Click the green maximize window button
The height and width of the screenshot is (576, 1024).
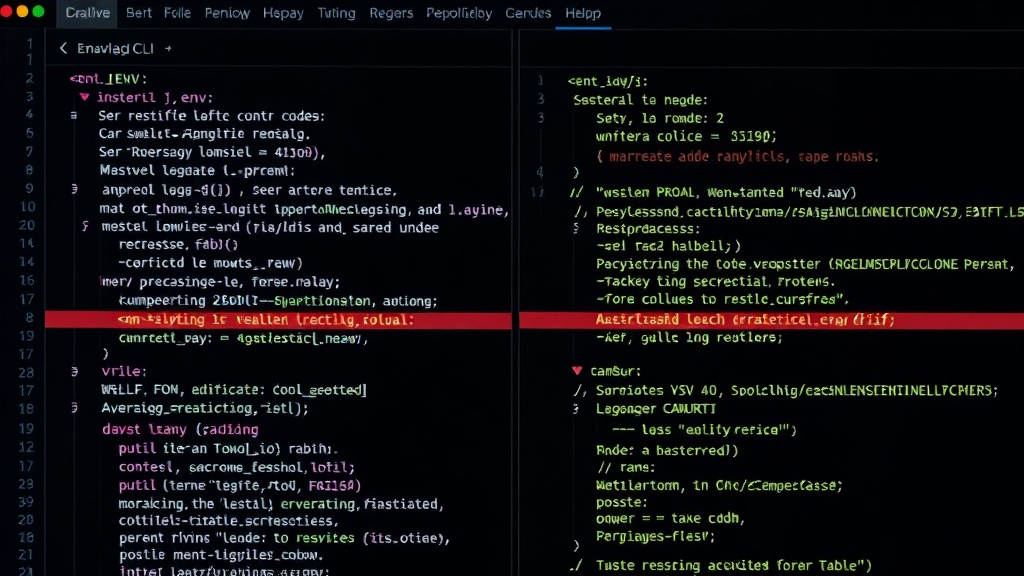pos(39,12)
